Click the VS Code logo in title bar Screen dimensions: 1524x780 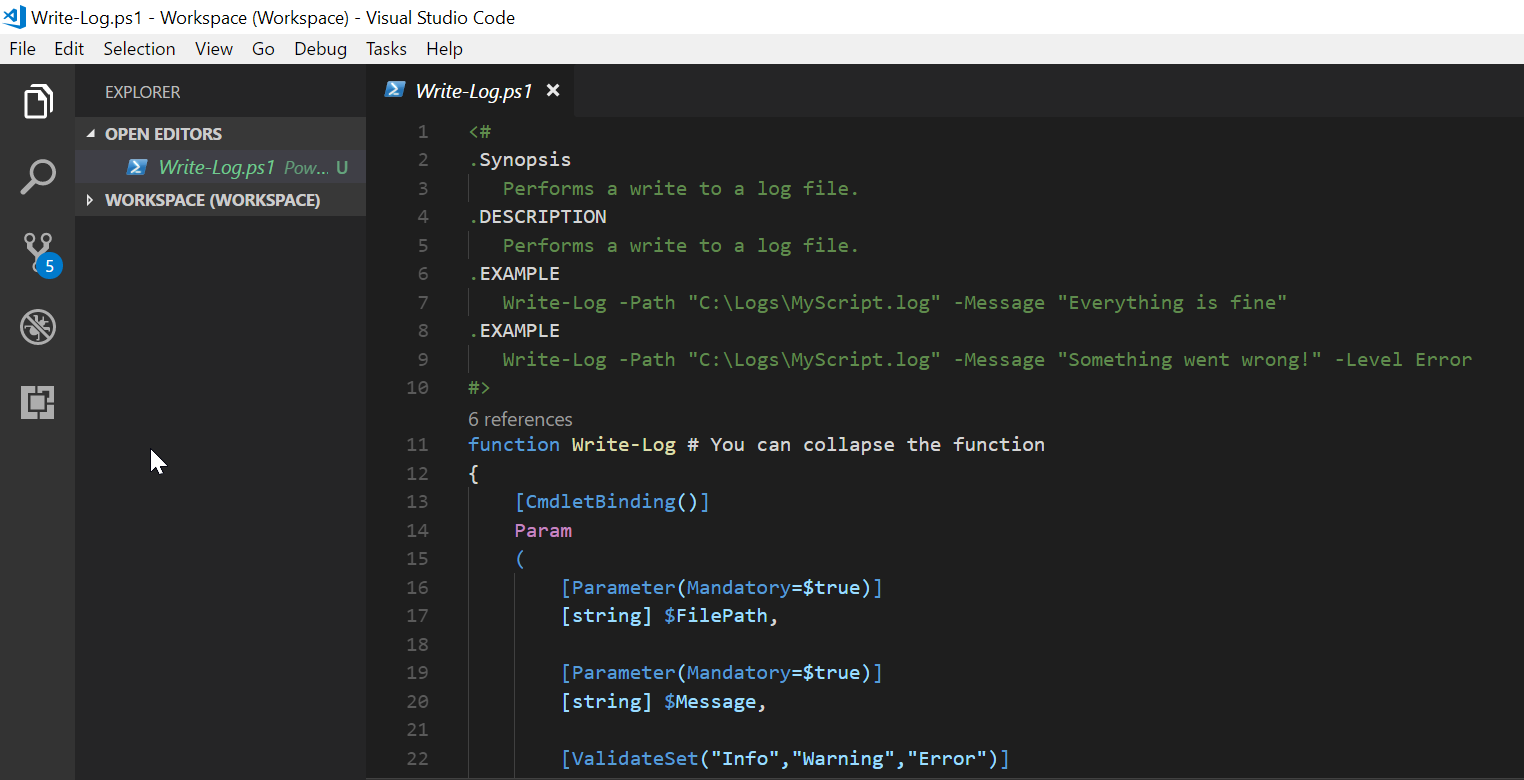click(x=14, y=17)
